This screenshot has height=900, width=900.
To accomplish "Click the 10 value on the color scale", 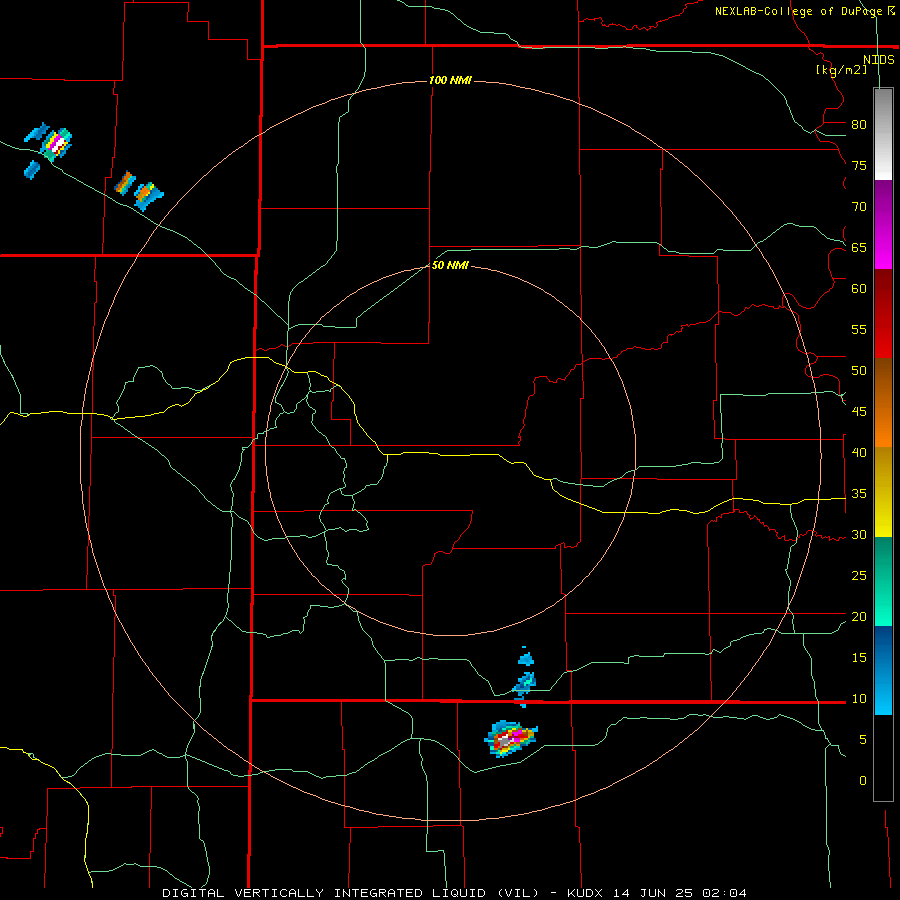I will (859, 699).
